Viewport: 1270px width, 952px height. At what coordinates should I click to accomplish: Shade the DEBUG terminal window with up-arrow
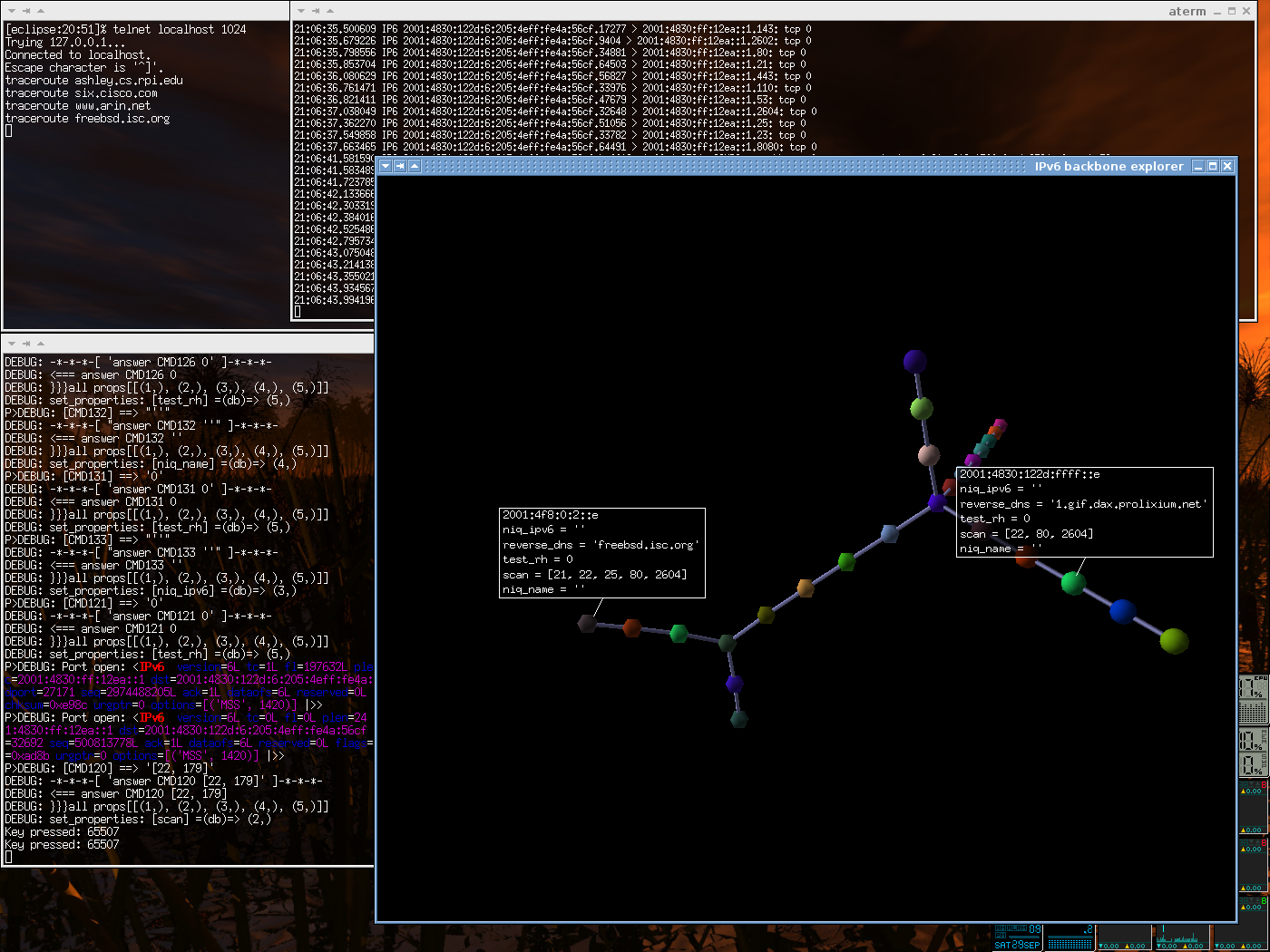click(x=40, y=344)
